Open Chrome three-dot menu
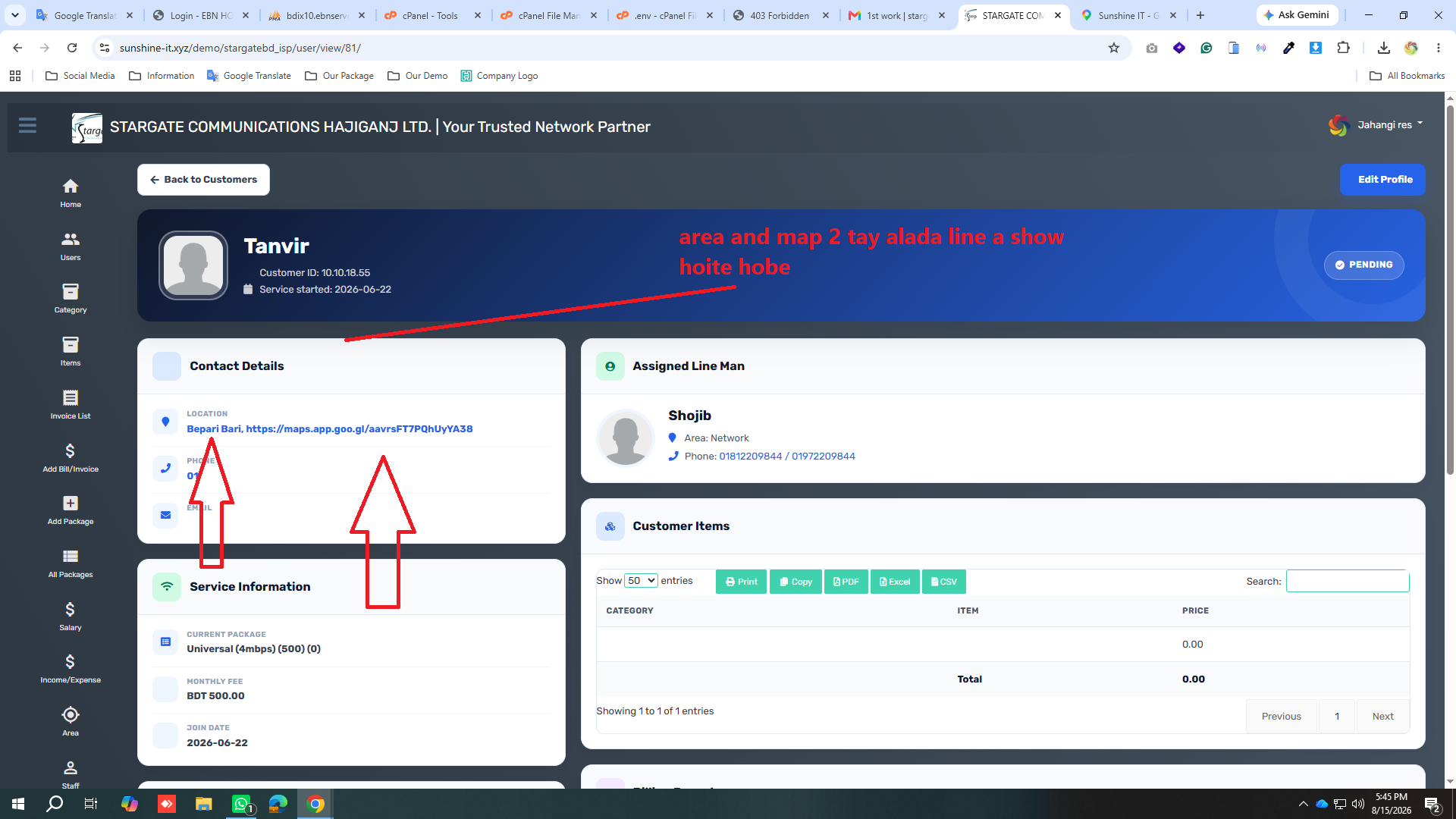 click(x=1439, y=48)
